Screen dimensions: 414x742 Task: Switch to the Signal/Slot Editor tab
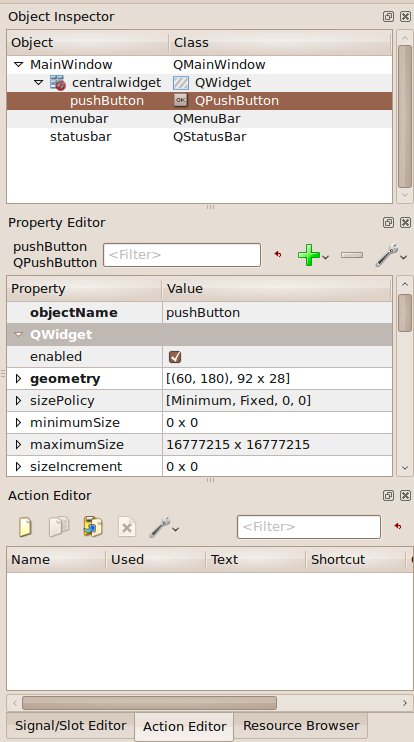click(70, 726)
